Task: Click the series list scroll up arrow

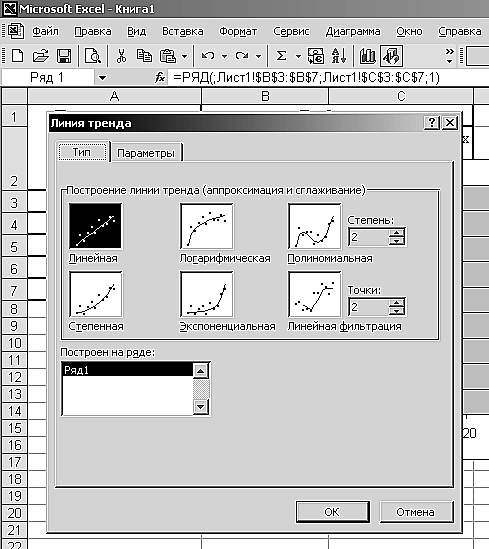Action: pyautogui.click(x=201, y=371)
